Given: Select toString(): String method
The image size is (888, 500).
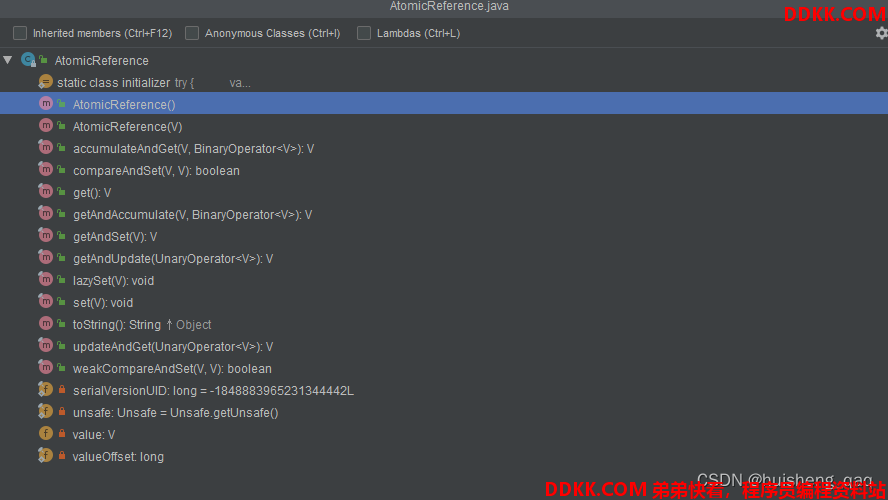Looking at the screenshot, I should point(444,324).
